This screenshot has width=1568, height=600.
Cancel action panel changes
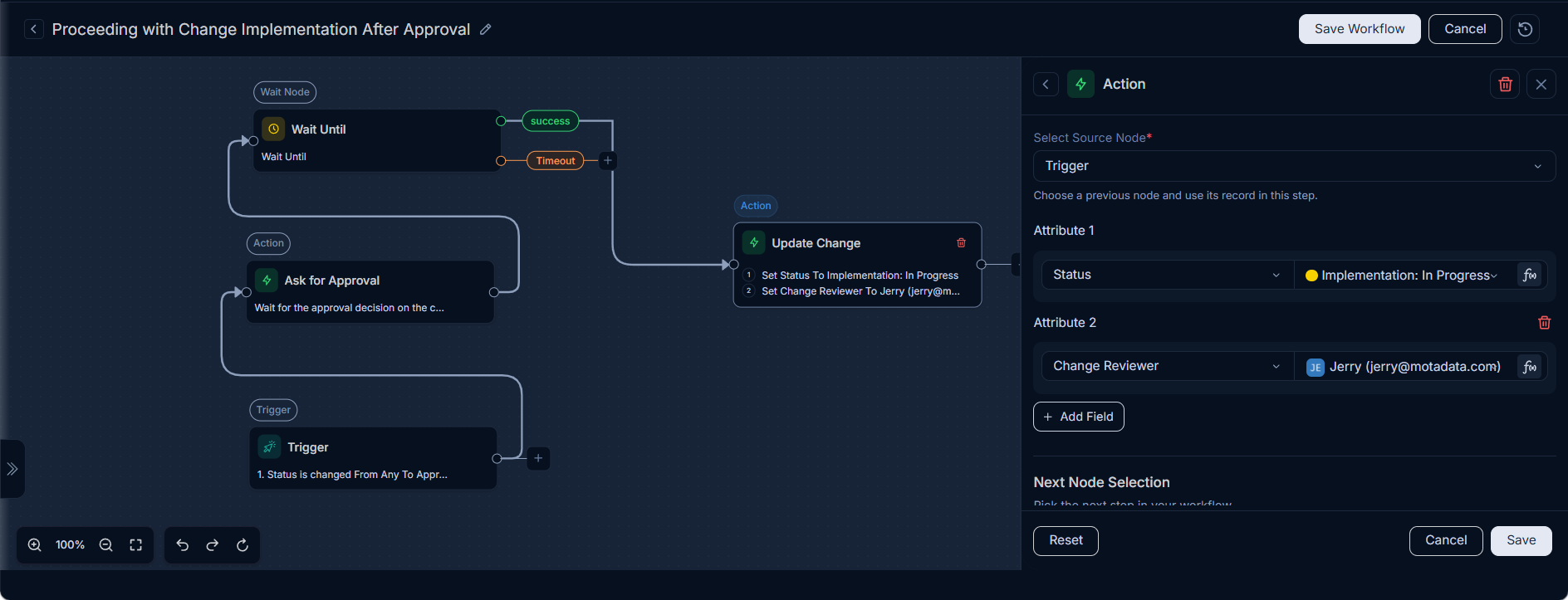1446,540
